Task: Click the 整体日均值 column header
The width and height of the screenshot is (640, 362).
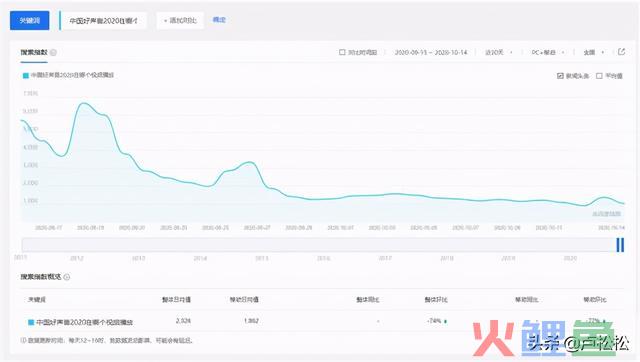Action: 176,300
